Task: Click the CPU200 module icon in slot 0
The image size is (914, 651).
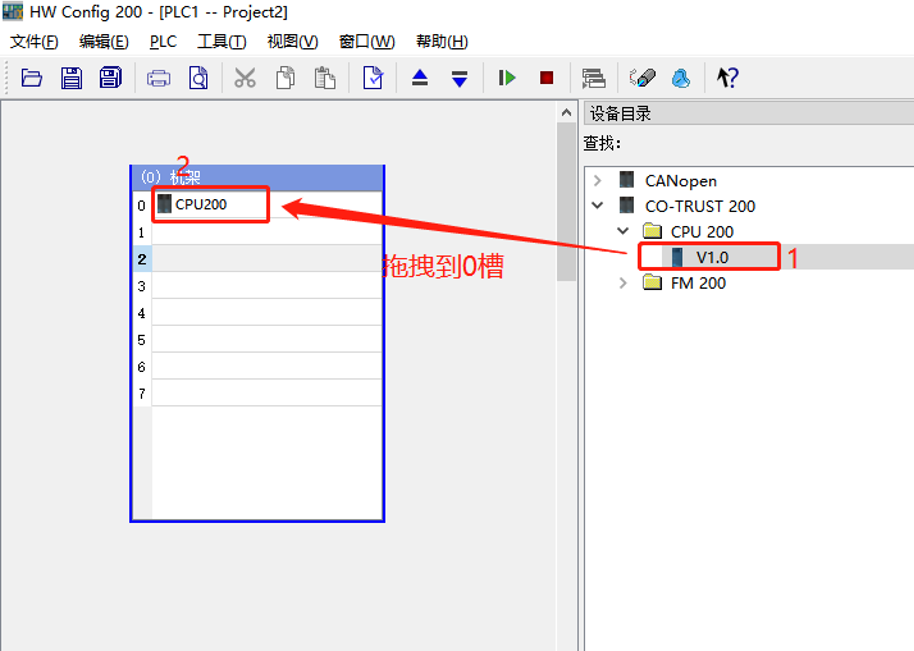Action: [x=164, y=204]
